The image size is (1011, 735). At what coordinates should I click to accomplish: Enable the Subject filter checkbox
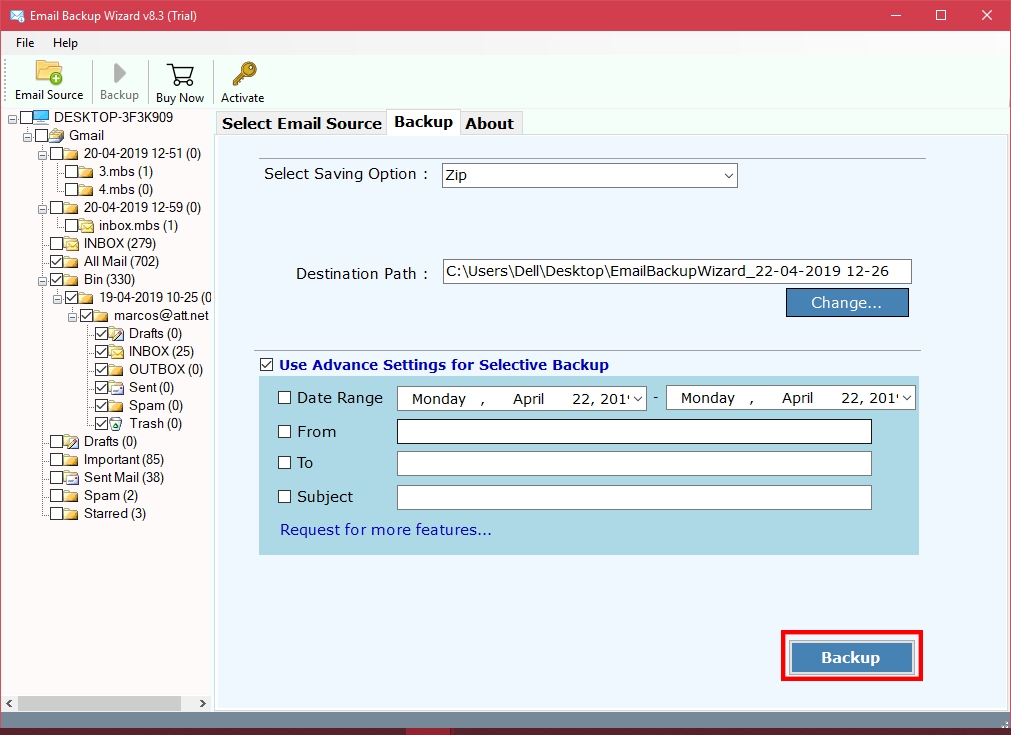pos(284,496)
